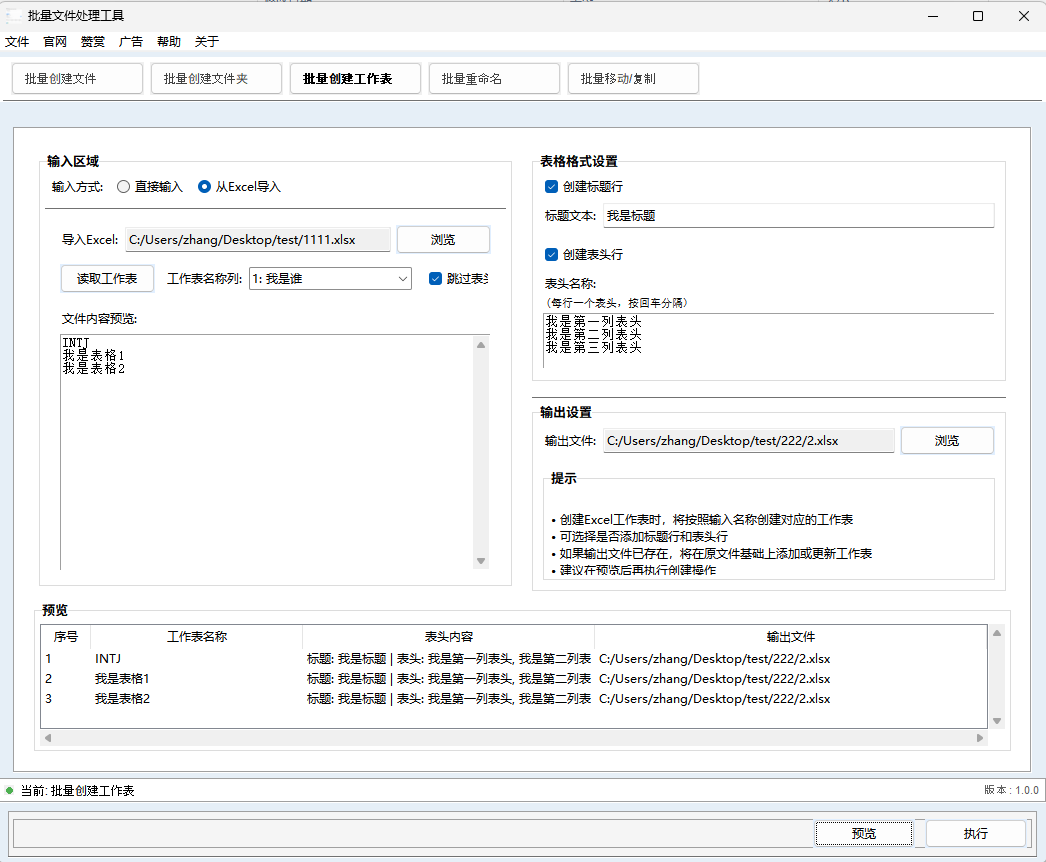
Task: Toggle the 创建标题行 checkbox
Action: [551, 186]
